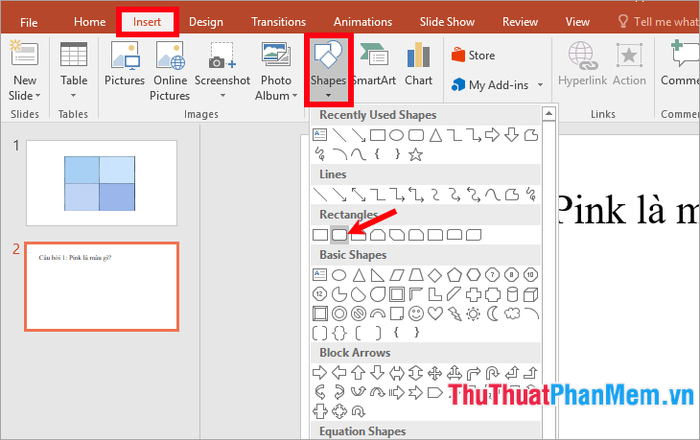Image resolution: width=700 pixels, height=440 pixels.
Task: Open the New Slide dropdown
Action: (x=25, y=95)
